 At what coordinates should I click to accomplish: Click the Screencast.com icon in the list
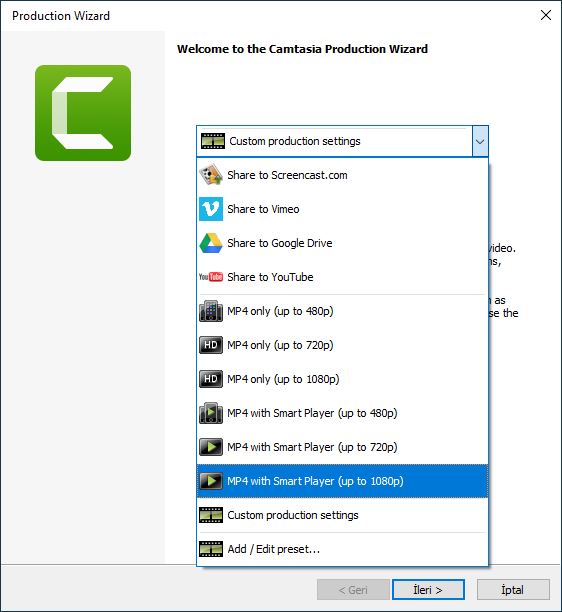[211, 175]
